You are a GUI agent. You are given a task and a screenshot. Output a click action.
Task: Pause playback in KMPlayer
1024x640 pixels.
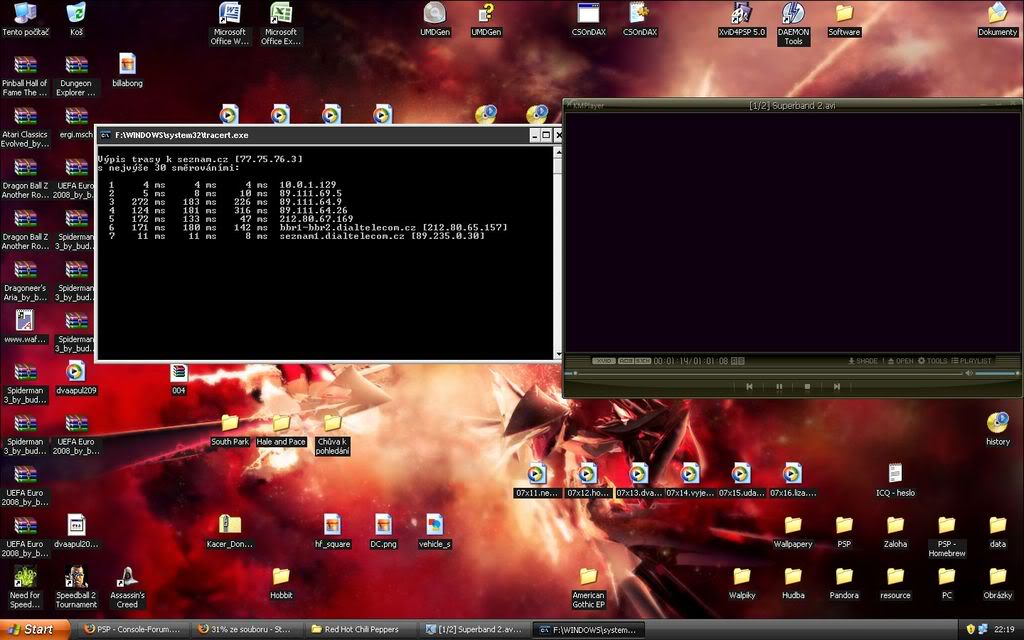[x=778, y=386]
